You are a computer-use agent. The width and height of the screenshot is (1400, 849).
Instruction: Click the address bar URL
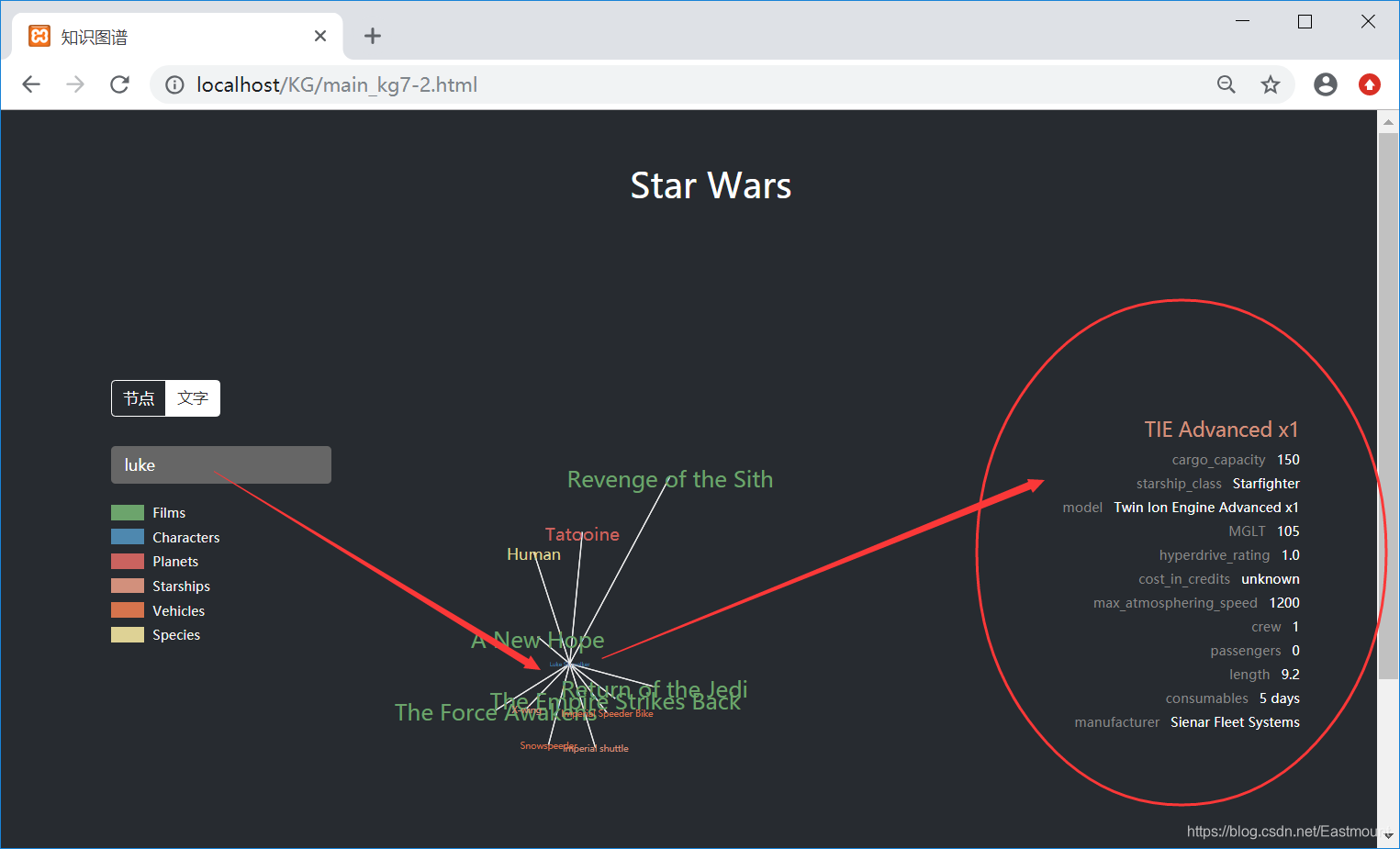pos(337,85)
